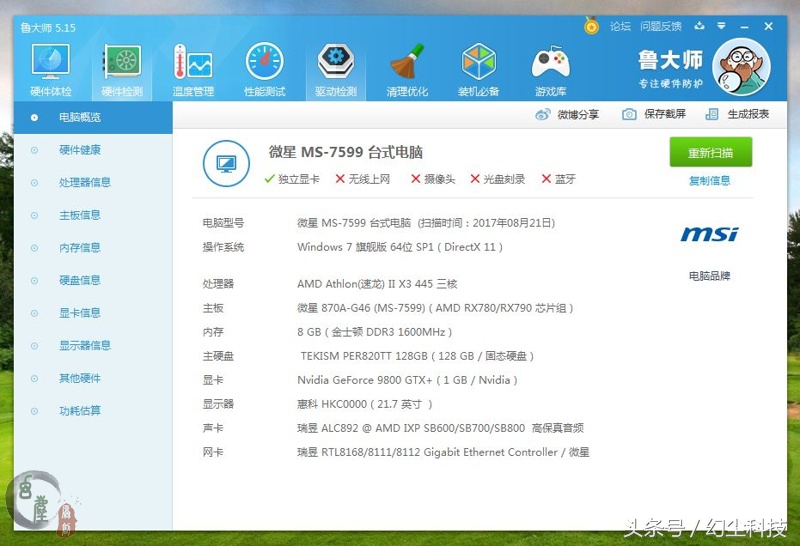Minimize the 鲁大师 window
Screen dimensions: 800x546
(x=745, y=27)
